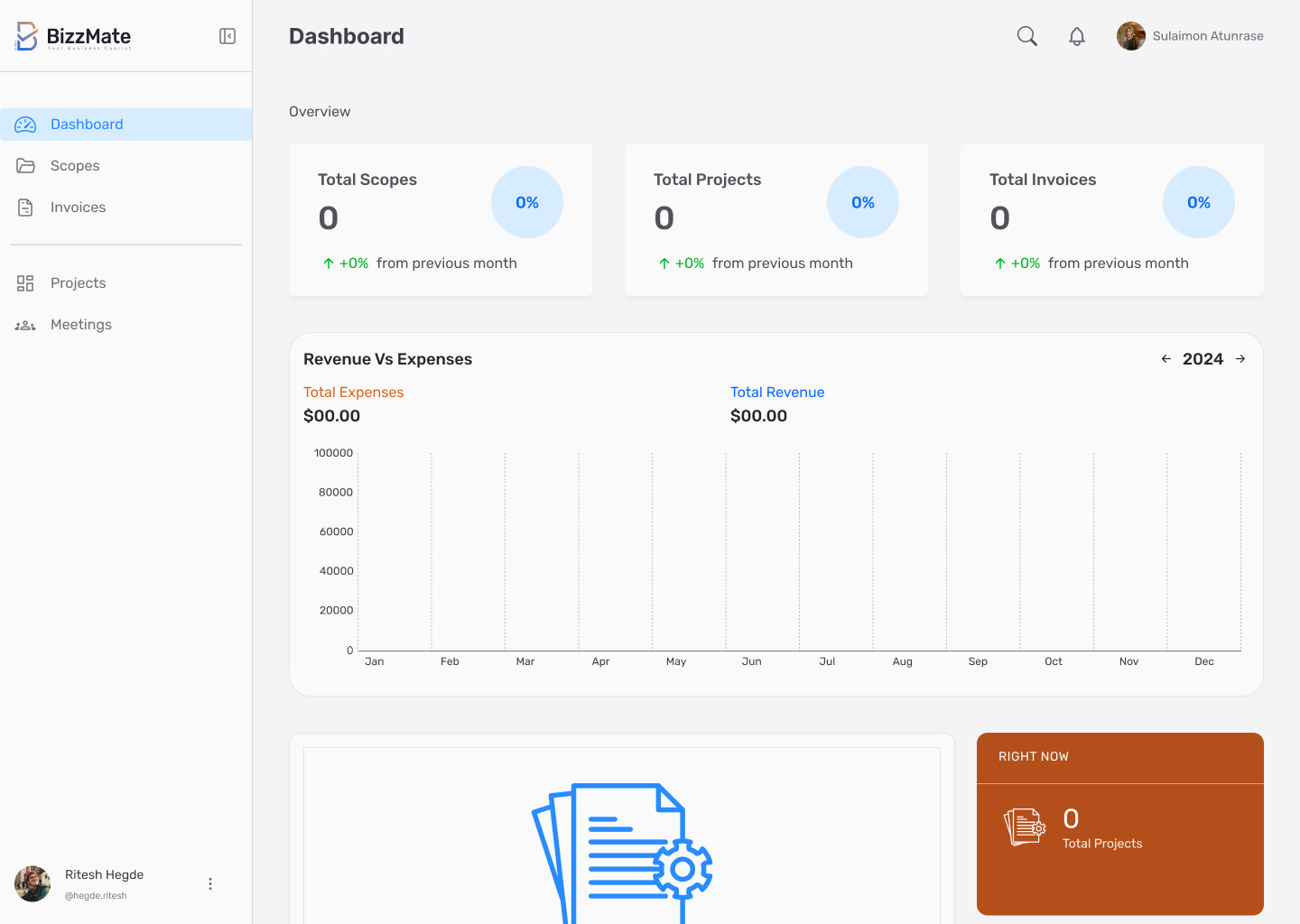The width and height of the screenshot is (1300, 924).
Task: Open Dashboard menu item
Action: click(126, 125)
